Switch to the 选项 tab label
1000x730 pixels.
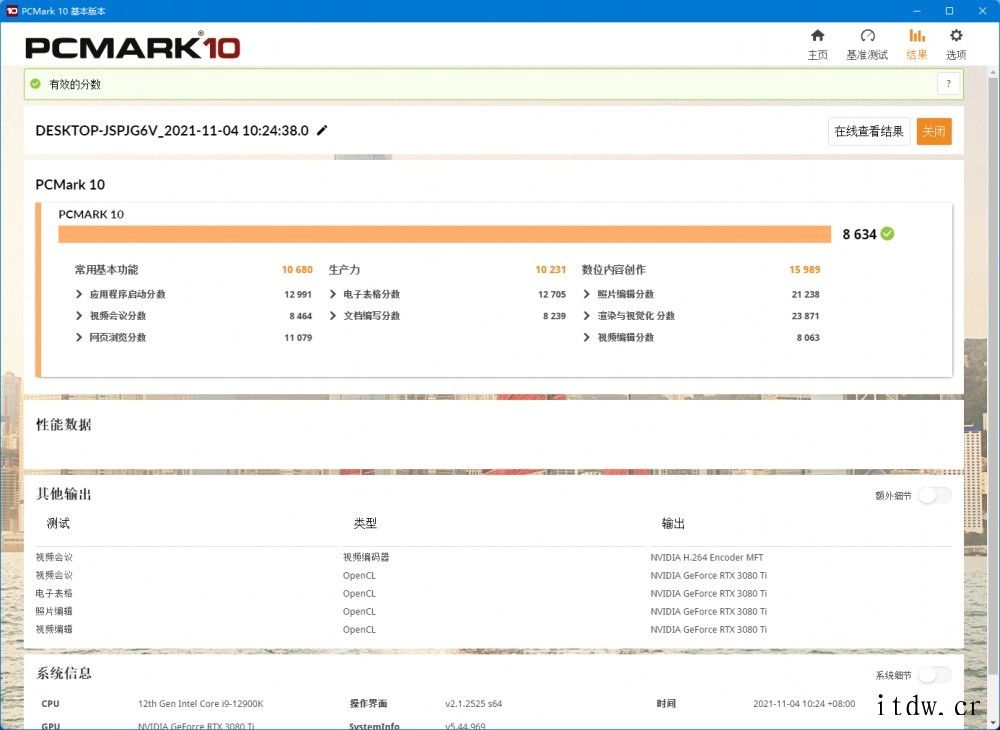point(955,55)
